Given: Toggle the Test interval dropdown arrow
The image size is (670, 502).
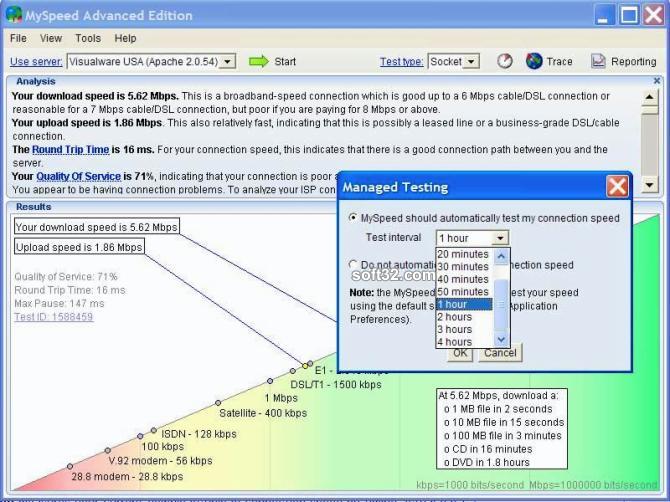Looking at the screenshot, I should tap(500, 238).
